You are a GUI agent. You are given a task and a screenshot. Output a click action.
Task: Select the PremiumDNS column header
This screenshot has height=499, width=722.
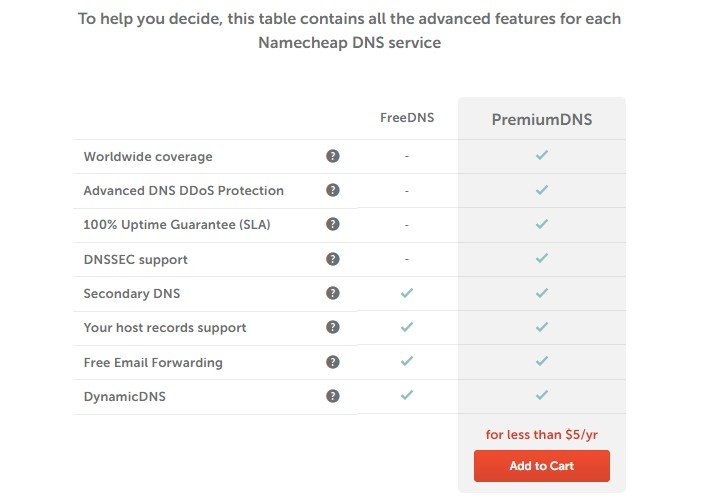[541, 120]
